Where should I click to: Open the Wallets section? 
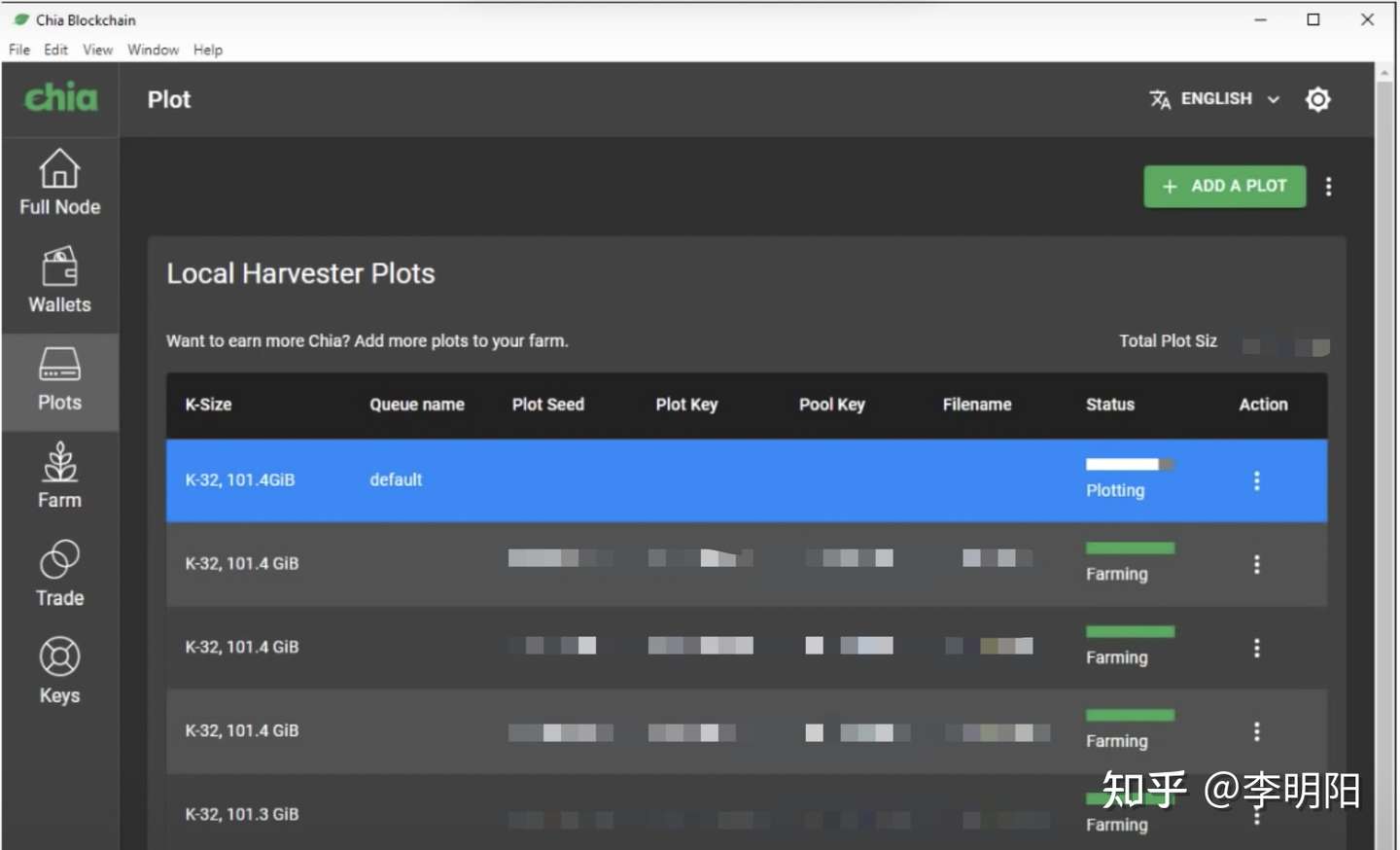[59, 280]
